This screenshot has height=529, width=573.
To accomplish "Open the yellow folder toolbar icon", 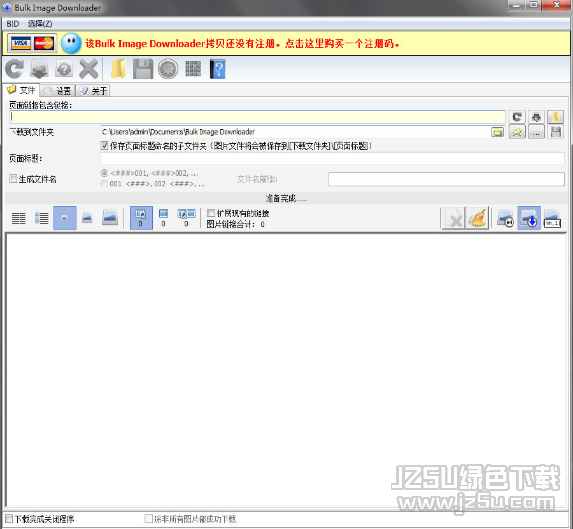I will click(x=118, y=69).
